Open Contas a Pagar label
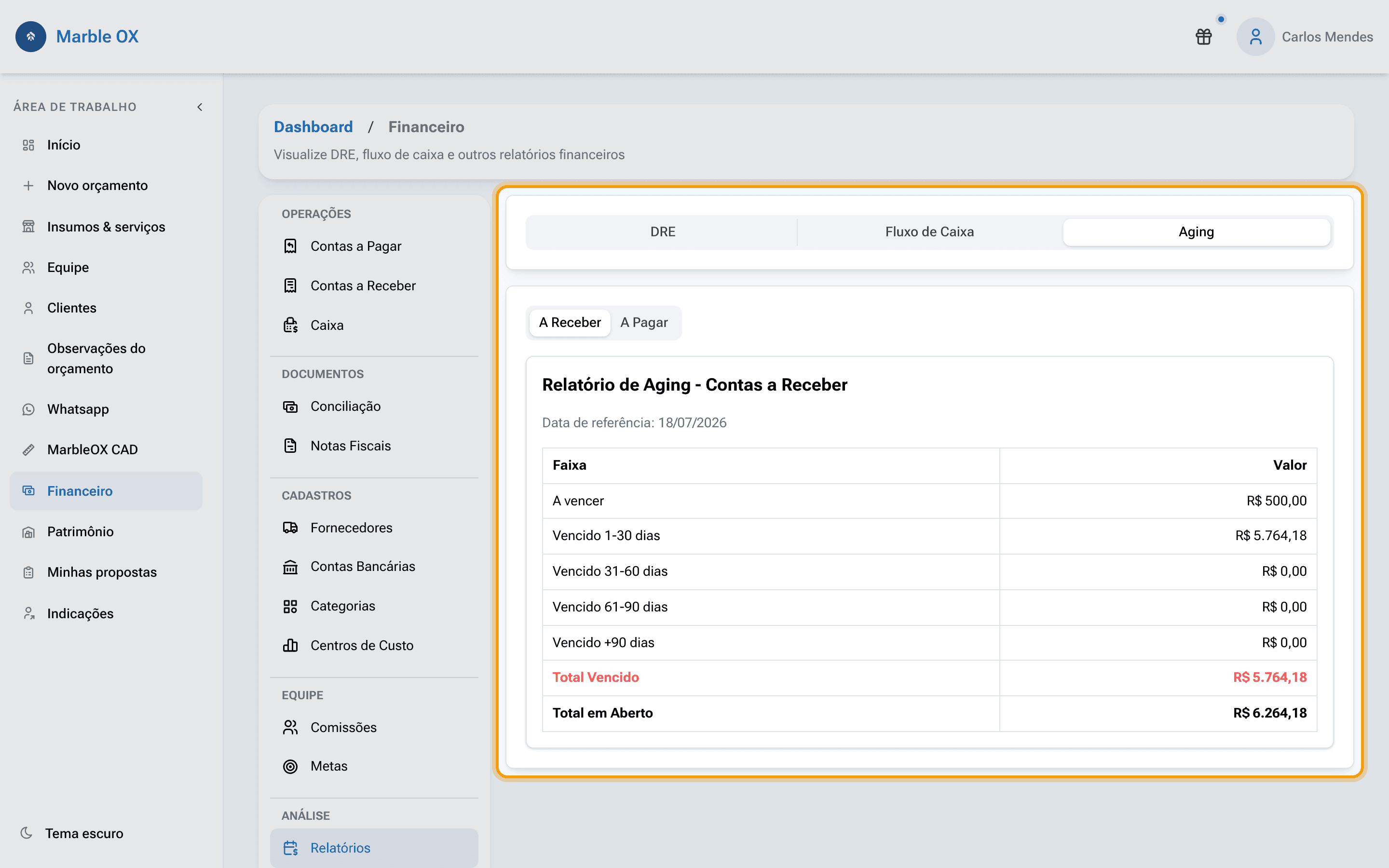The height and width of the screenshot is (868, 1389). click(x=356, y=246)
